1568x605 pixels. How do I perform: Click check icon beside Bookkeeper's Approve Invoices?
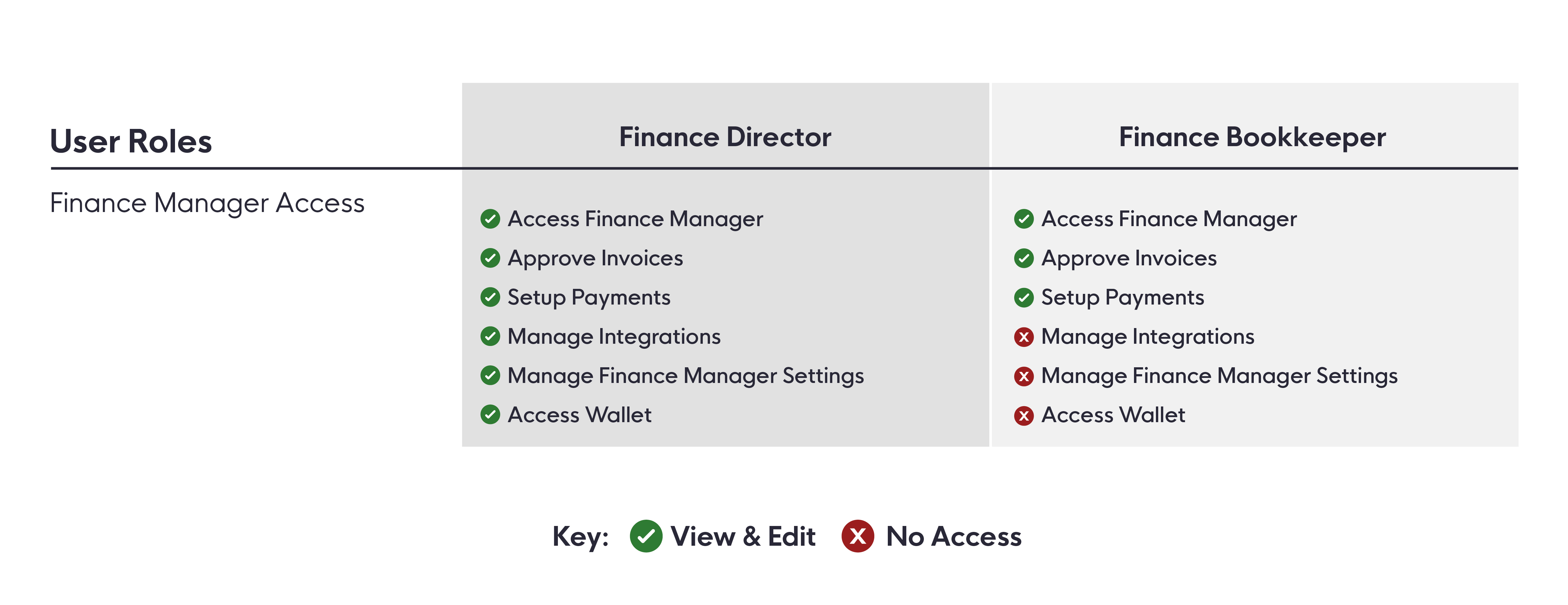coord(1024,258)
